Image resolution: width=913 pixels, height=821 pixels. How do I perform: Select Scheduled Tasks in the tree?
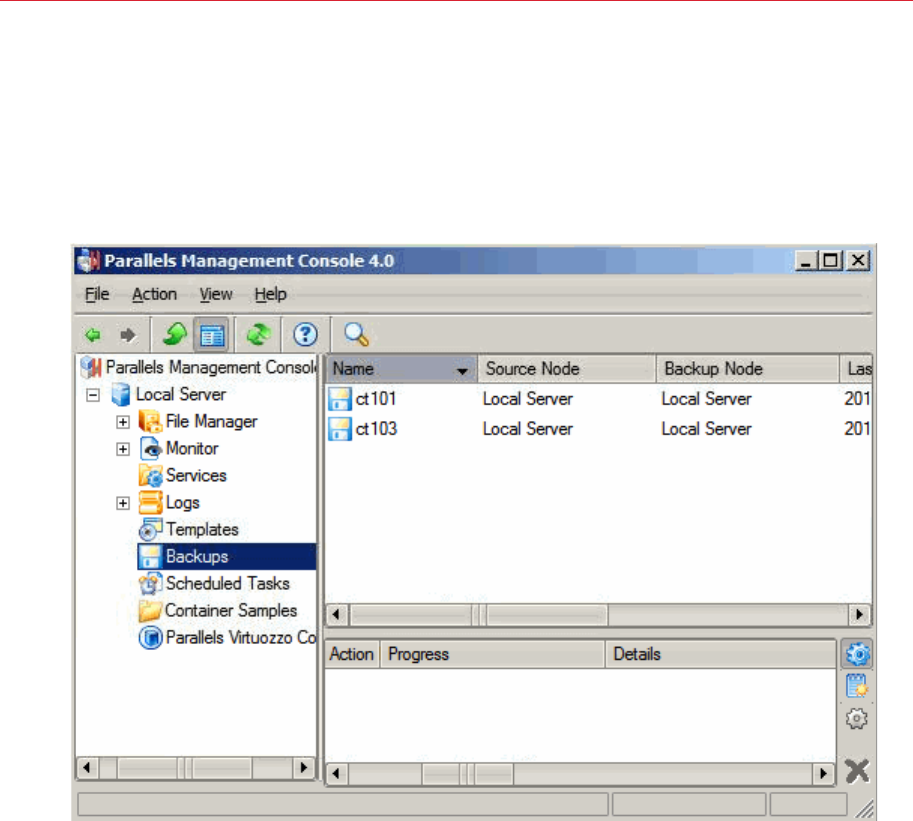[228, 583]
